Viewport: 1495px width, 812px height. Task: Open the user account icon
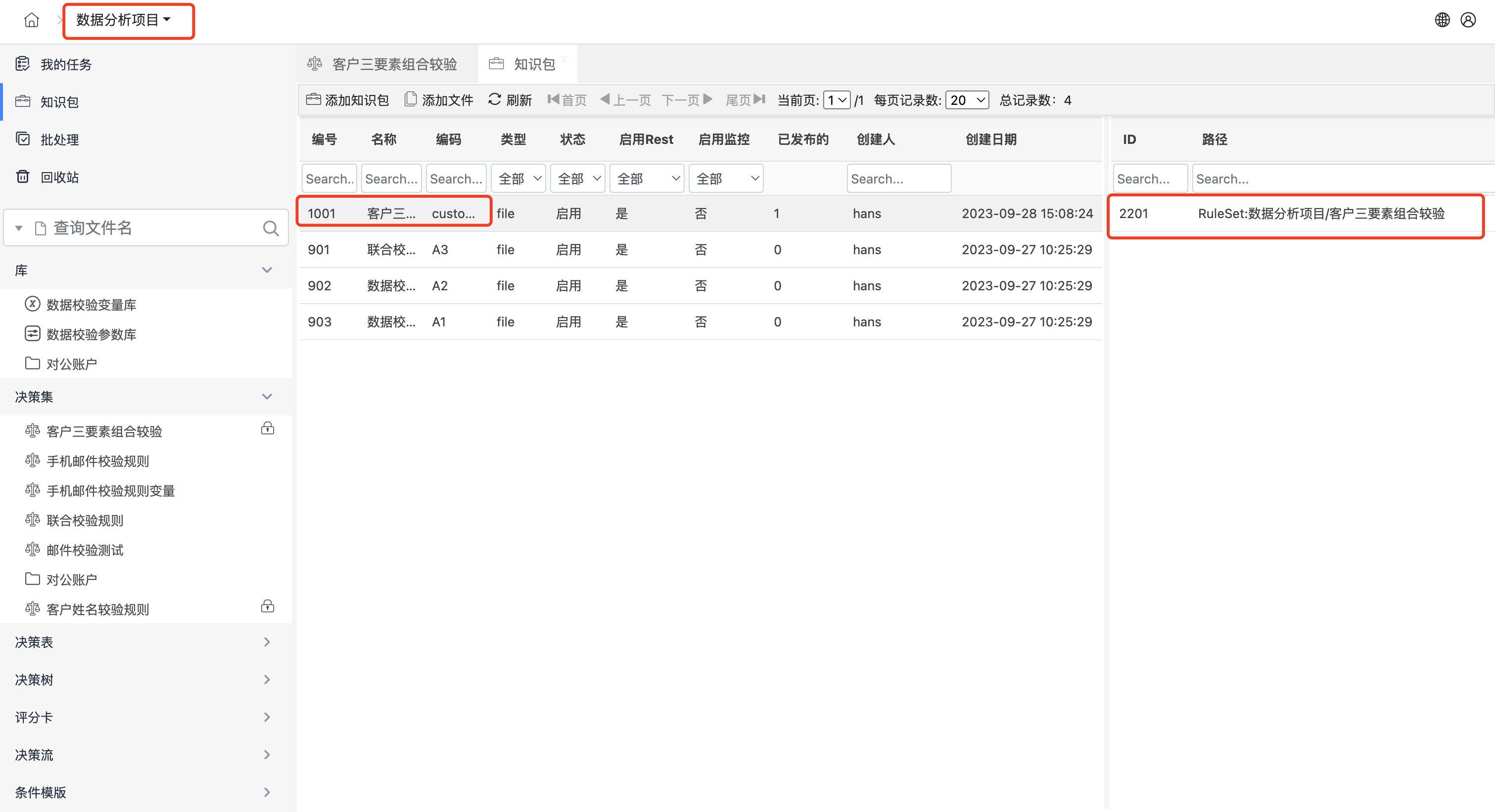[x=1468, y=20]
